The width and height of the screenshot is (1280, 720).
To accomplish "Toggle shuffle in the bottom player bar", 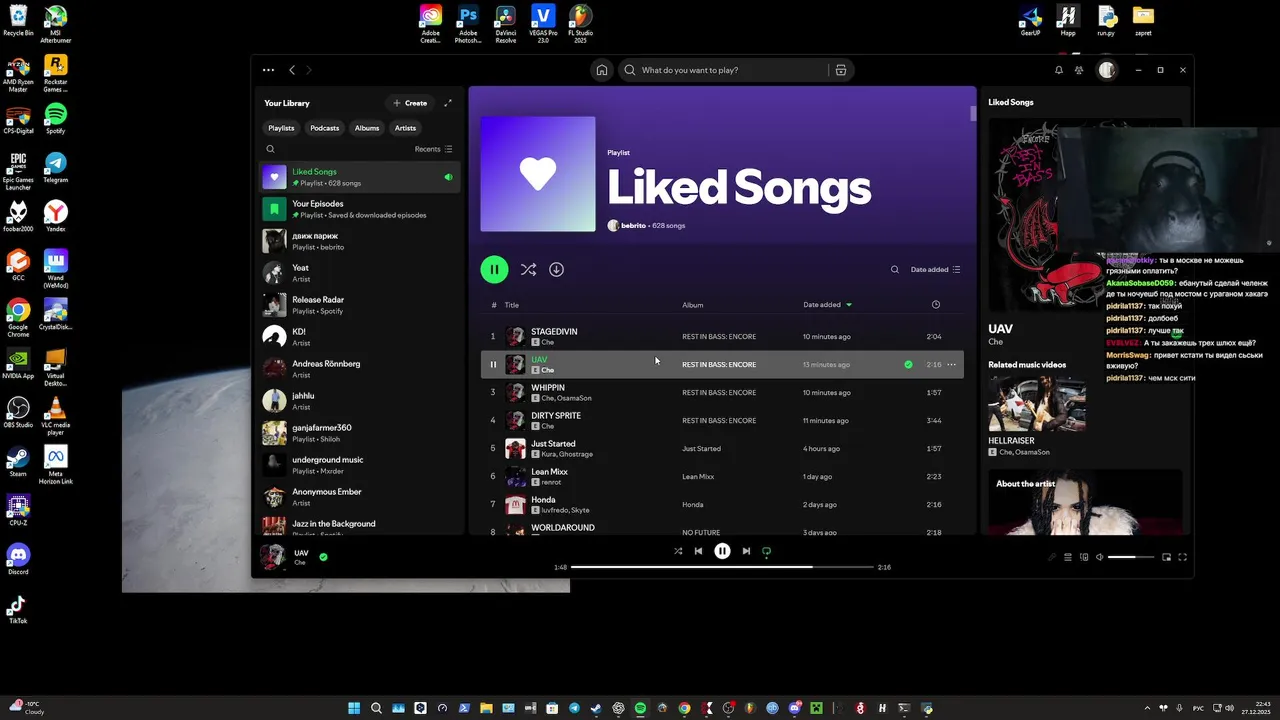I will click(678, 551).
